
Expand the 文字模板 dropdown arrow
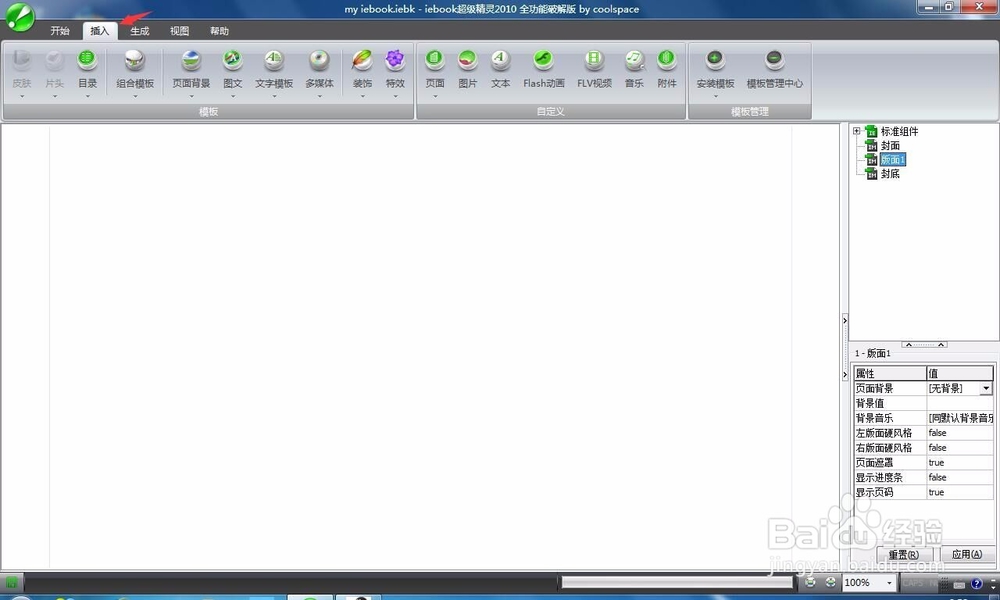click(274, 96)
